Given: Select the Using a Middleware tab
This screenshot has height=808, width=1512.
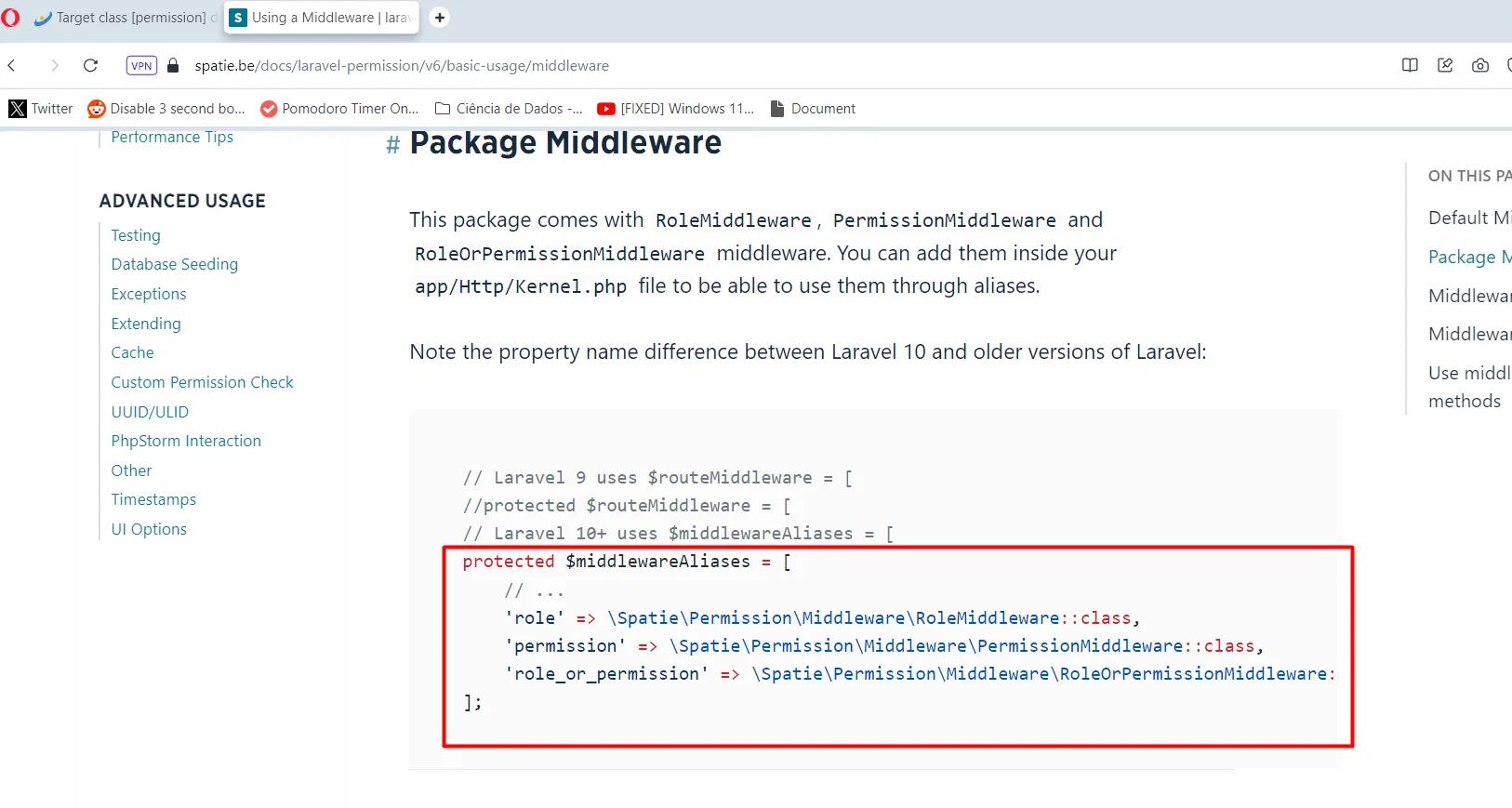Looking at the screenshot, I should (321, 18).
